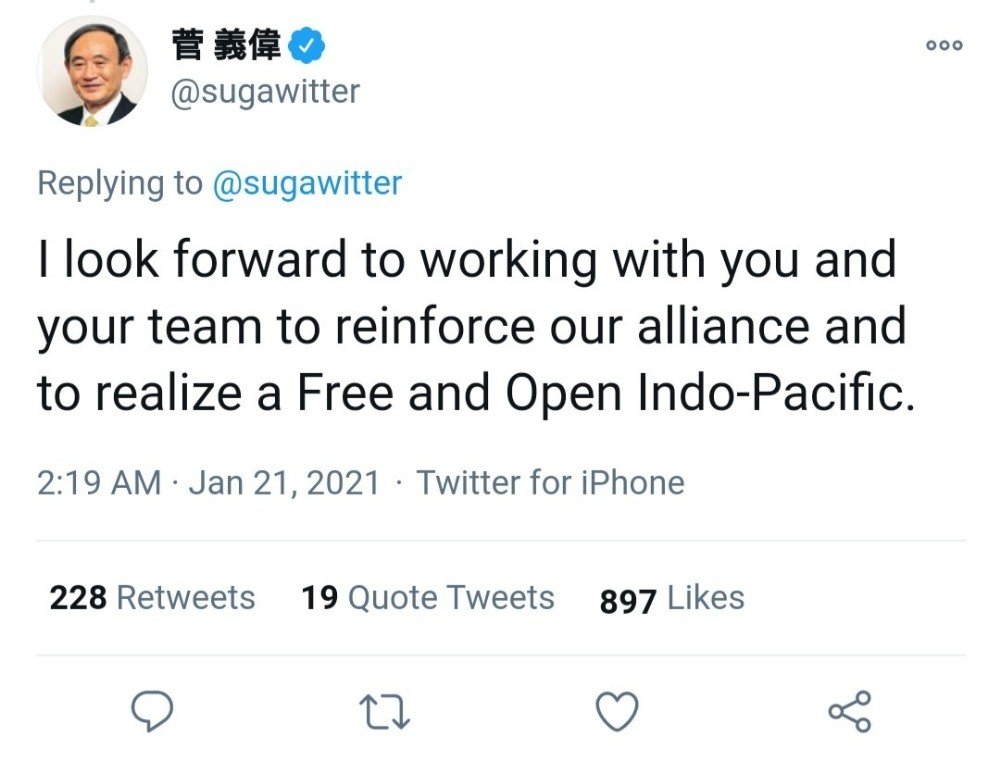Open the three-dot more options menu
Viewport: 1000px width, 761px height.
click(943, 45)
